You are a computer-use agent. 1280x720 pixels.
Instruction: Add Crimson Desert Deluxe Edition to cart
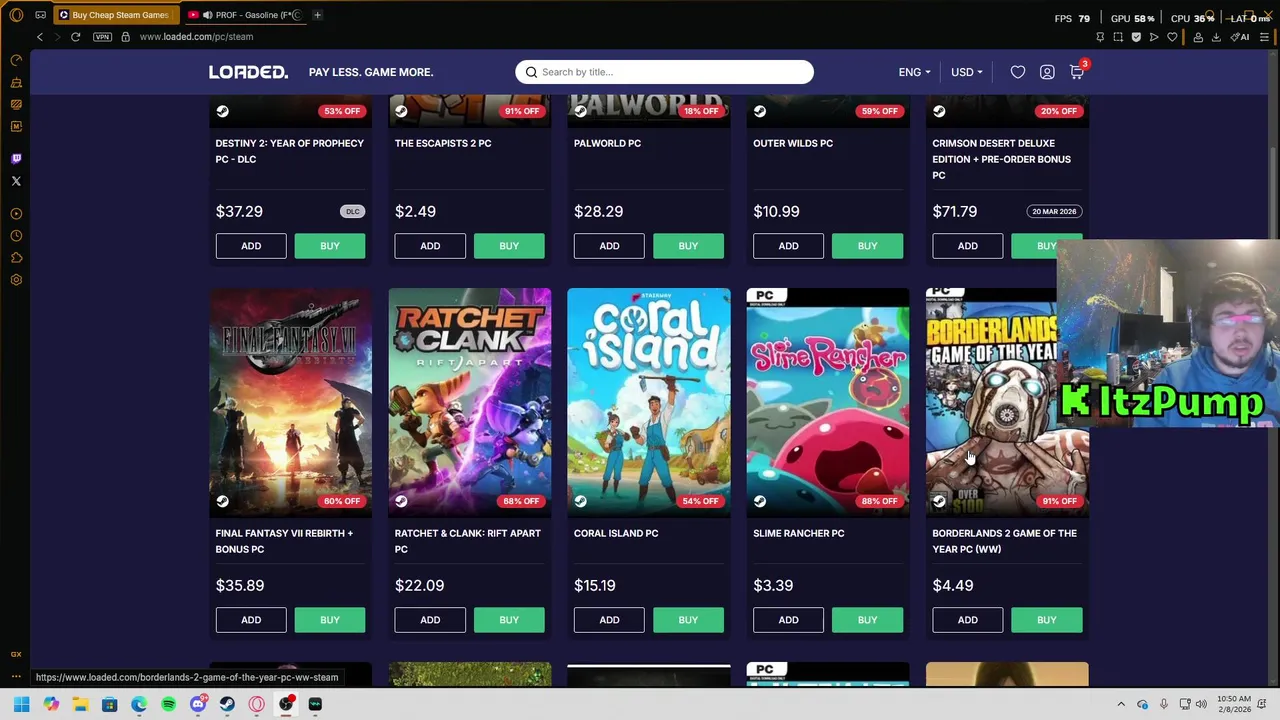coord(967,246)
